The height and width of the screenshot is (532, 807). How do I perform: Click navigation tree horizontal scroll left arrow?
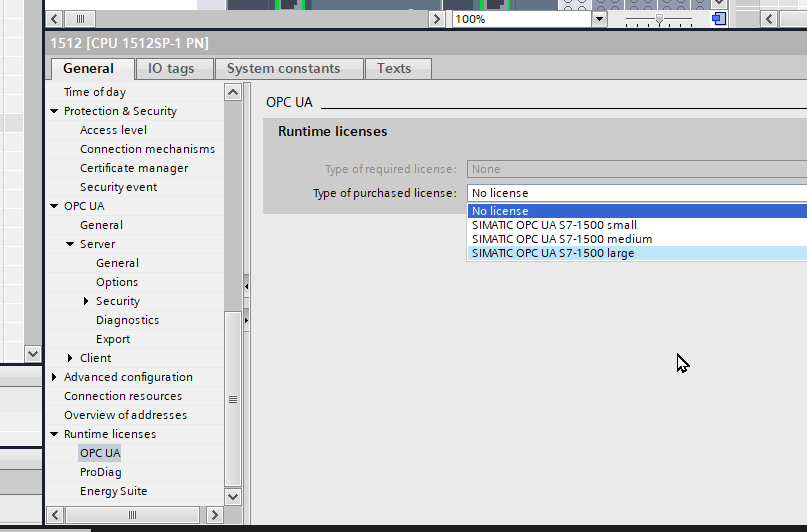pos(55,515)
